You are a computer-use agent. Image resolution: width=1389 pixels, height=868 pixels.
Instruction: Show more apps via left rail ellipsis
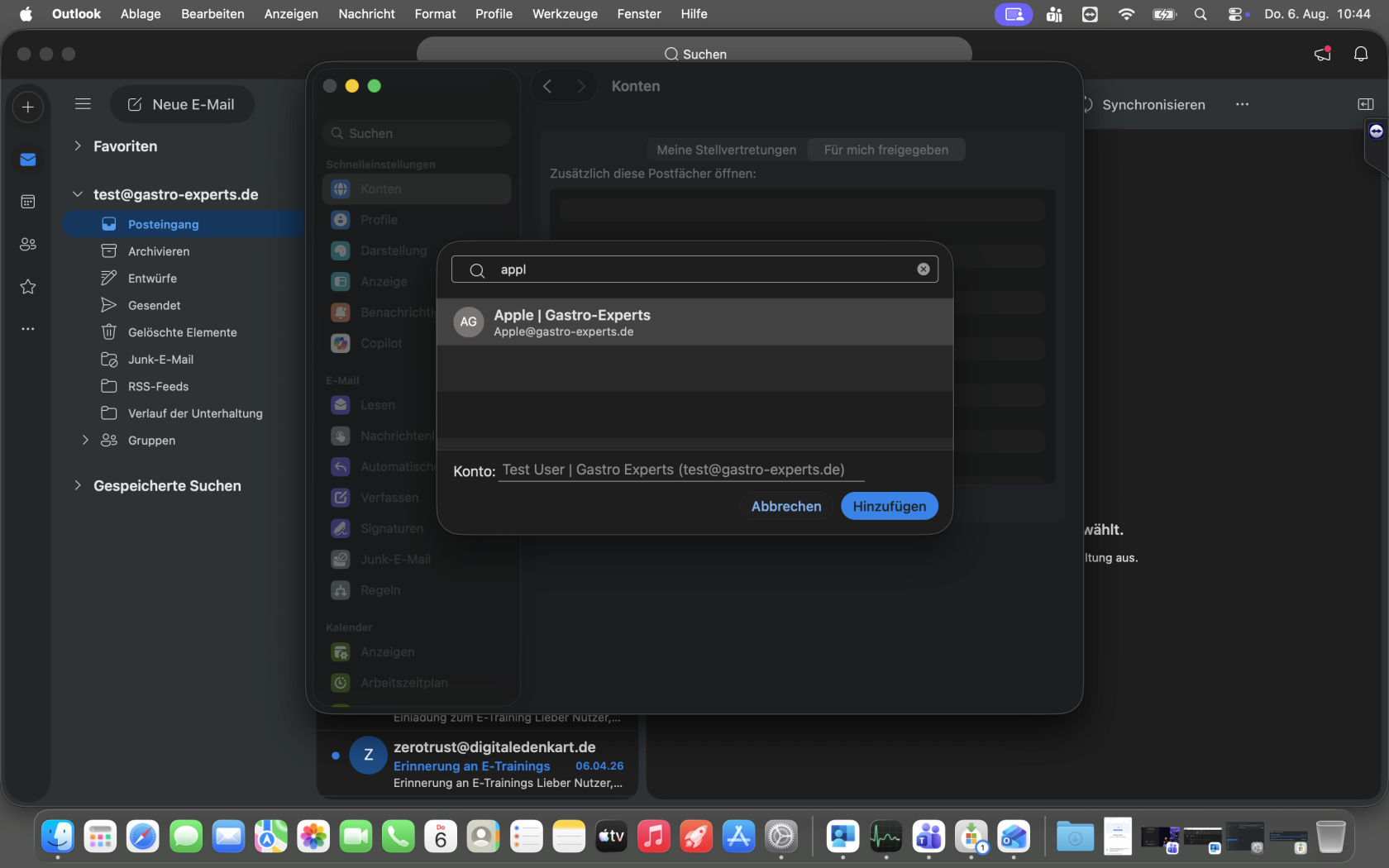tap(28, 329)
